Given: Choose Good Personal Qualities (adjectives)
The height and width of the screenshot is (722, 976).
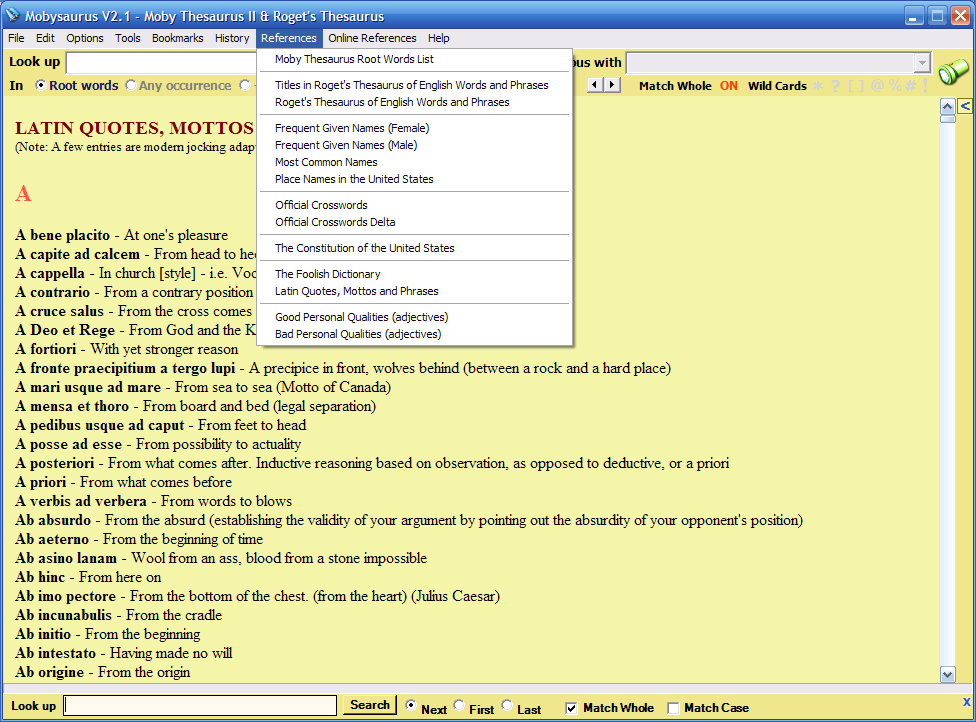Looking at the screenshot, I should (x=415, y=317).
